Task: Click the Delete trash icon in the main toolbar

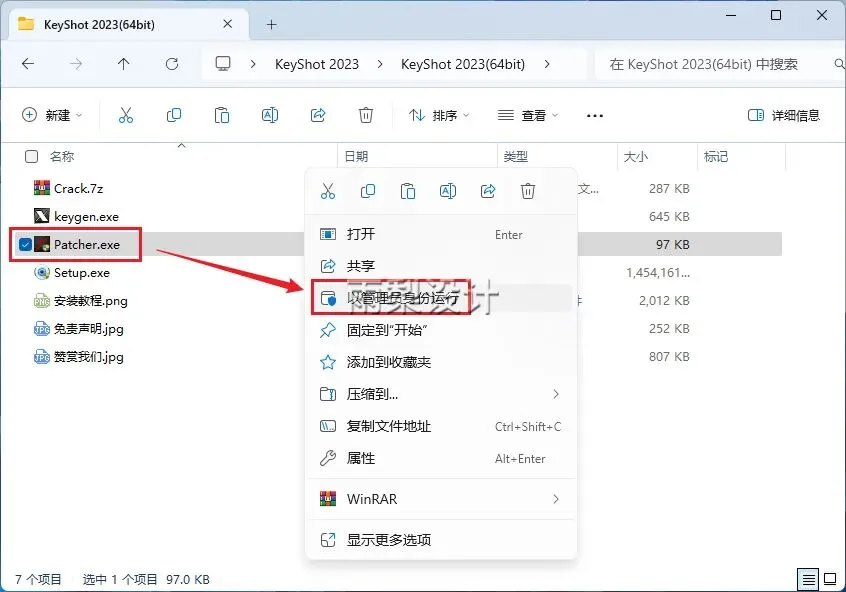Action: (366, 115)
